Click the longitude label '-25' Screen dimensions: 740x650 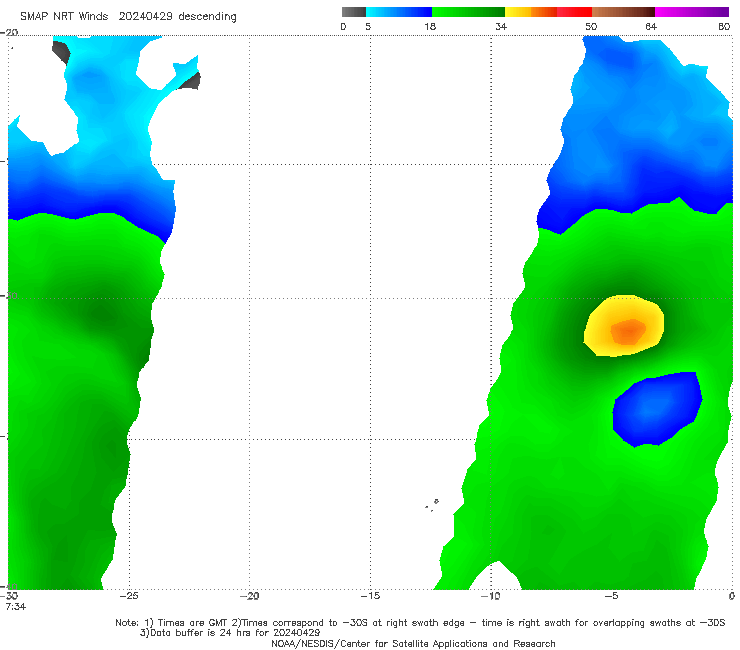point(129,596)
